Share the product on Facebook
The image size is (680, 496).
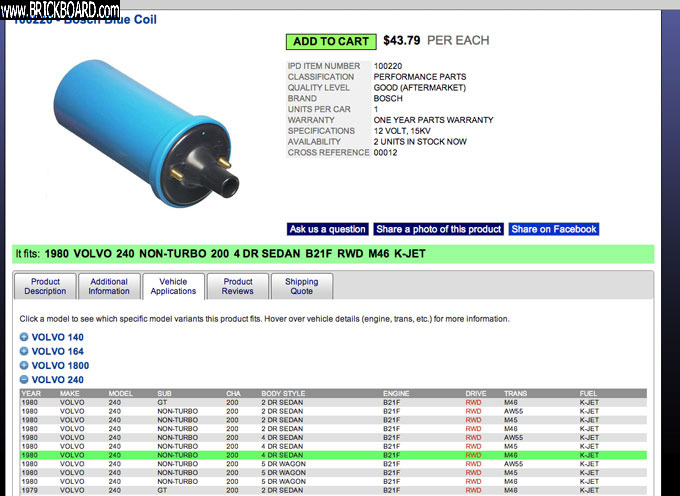coord(554,229)
